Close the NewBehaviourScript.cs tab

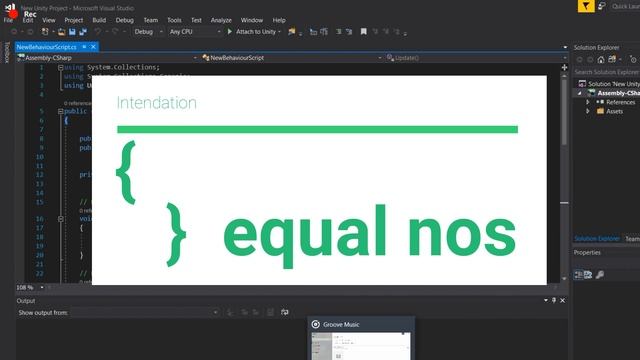[x=93, y=47]
